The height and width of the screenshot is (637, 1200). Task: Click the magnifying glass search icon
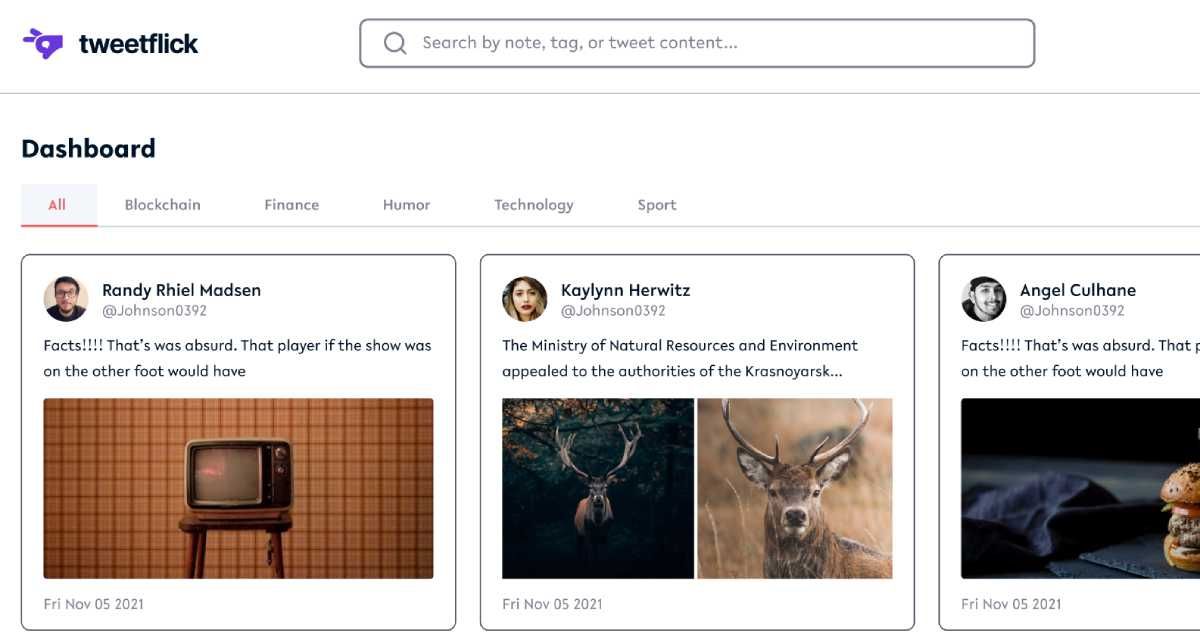(x=394, y=42)
